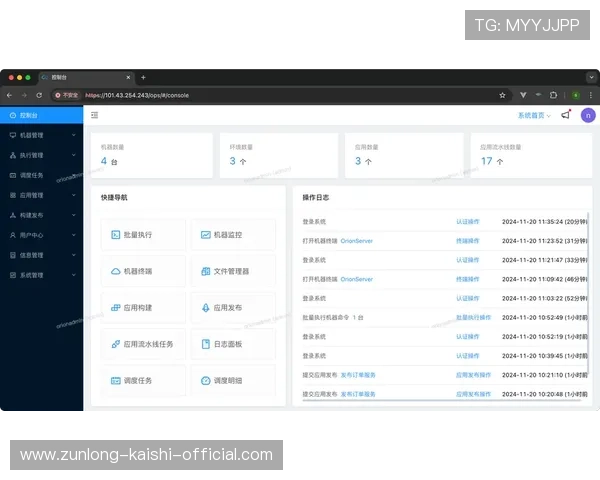Open the 系统首页 dropdown
Viewport: 600px width, 480px height.
point(534,115)
